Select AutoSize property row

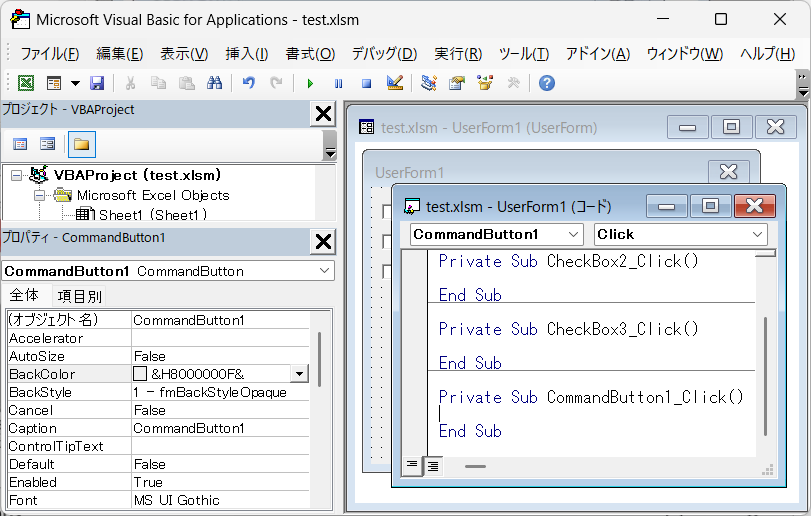pos(158,356)
